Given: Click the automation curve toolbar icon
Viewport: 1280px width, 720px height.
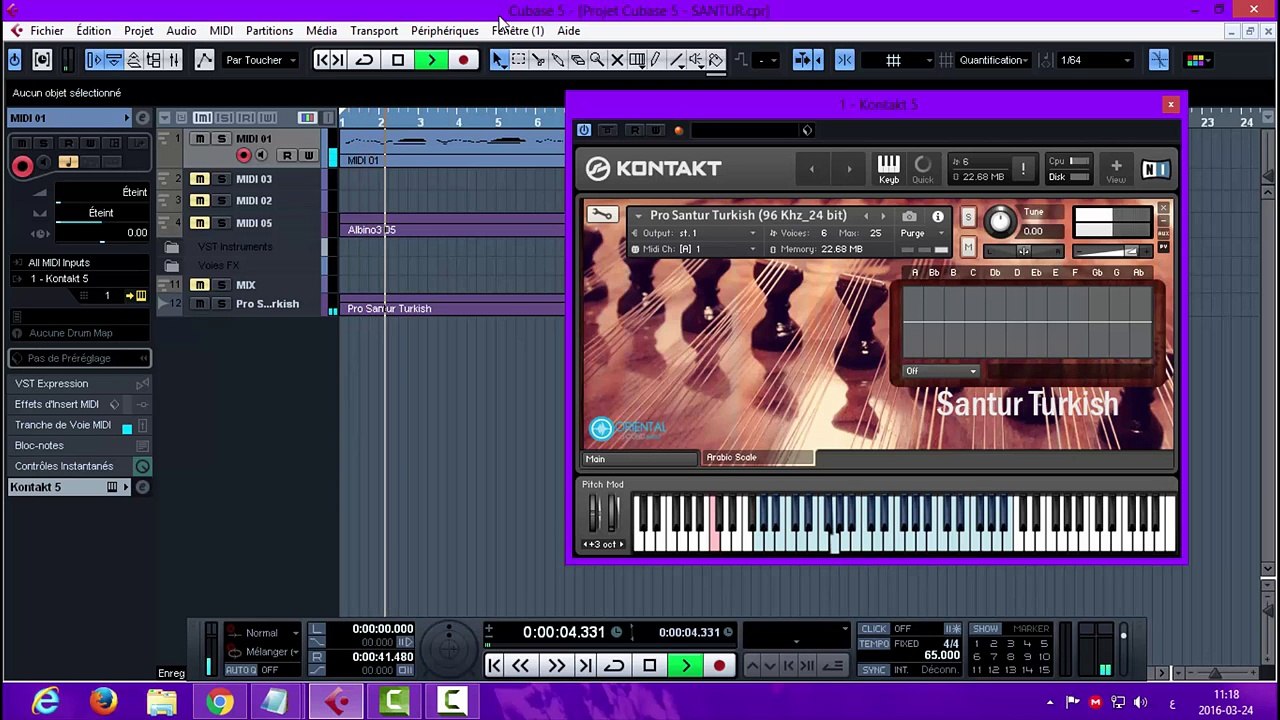Looking at the screenshot, I should pos(204,60).
